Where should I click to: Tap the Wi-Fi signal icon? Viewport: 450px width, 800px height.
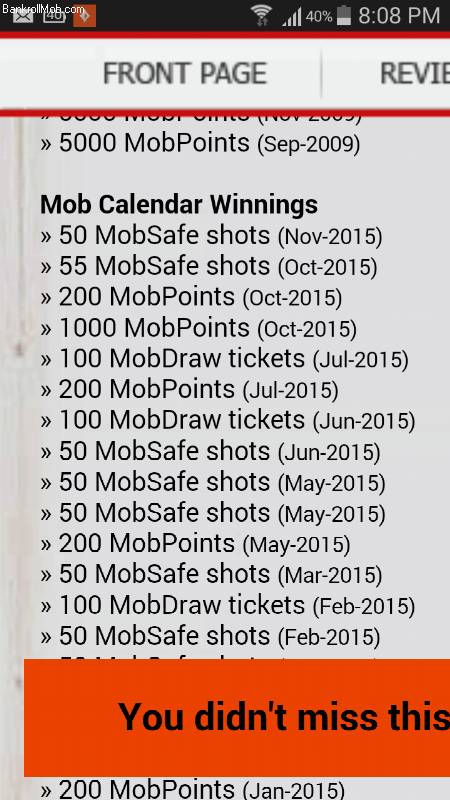262,16
